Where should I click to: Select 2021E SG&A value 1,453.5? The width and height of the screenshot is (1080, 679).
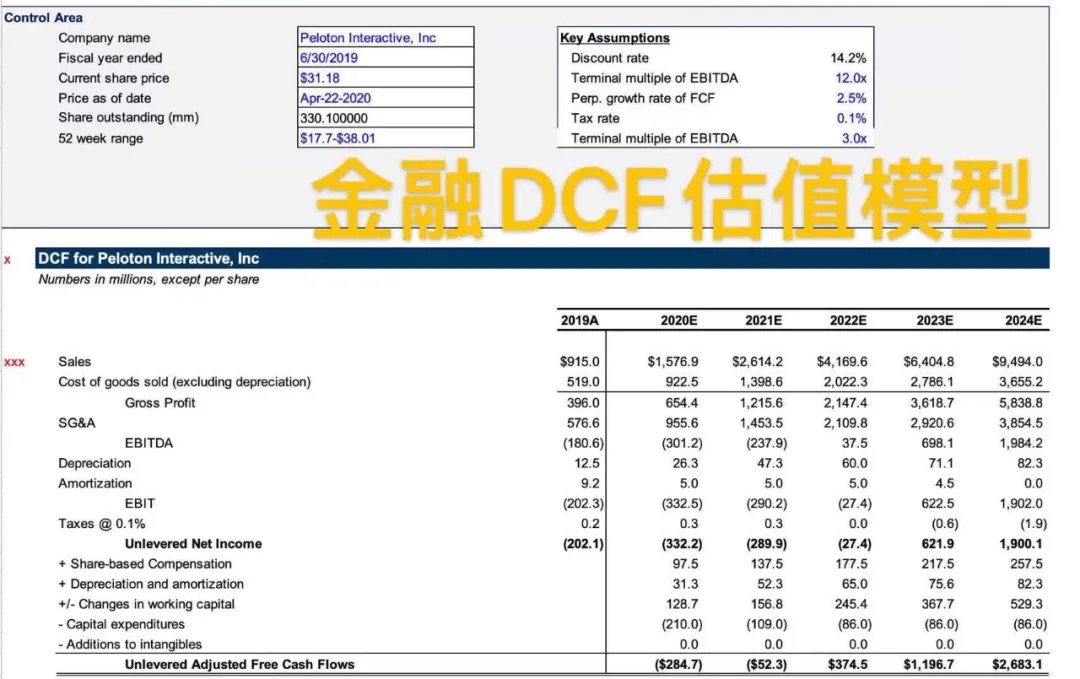click(x=761, y=423)
